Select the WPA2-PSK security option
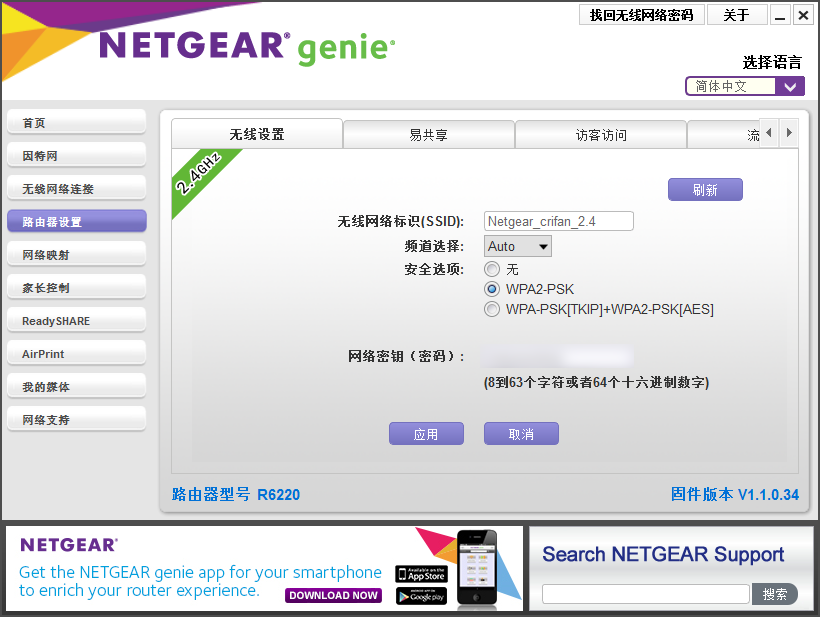The width and height of the screenshot is (820, 617). (x=492, y=289)
